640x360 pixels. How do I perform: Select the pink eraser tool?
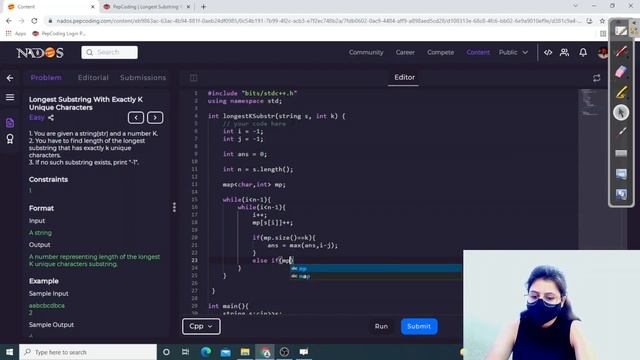click(x=621, y=72)
